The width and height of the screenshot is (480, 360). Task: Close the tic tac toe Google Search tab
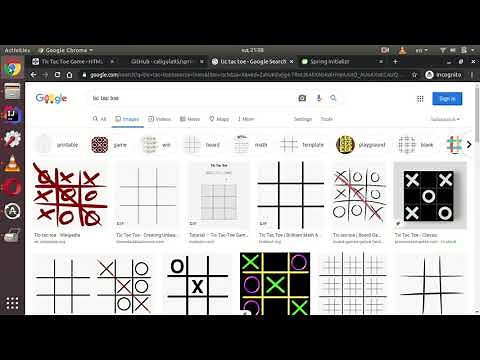point(291,62)
